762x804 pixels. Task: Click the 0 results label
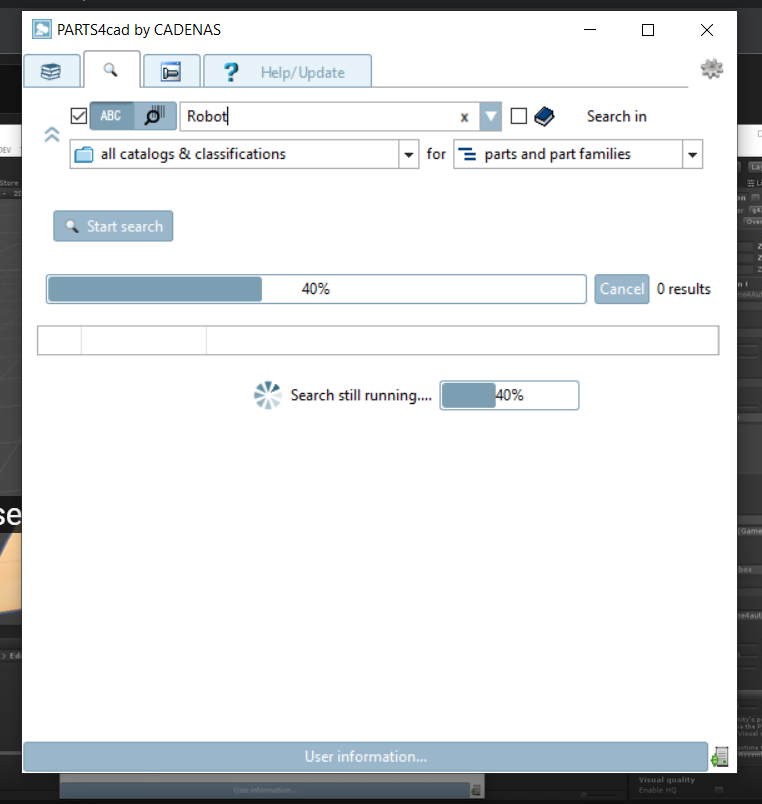(x=684, y=289)
